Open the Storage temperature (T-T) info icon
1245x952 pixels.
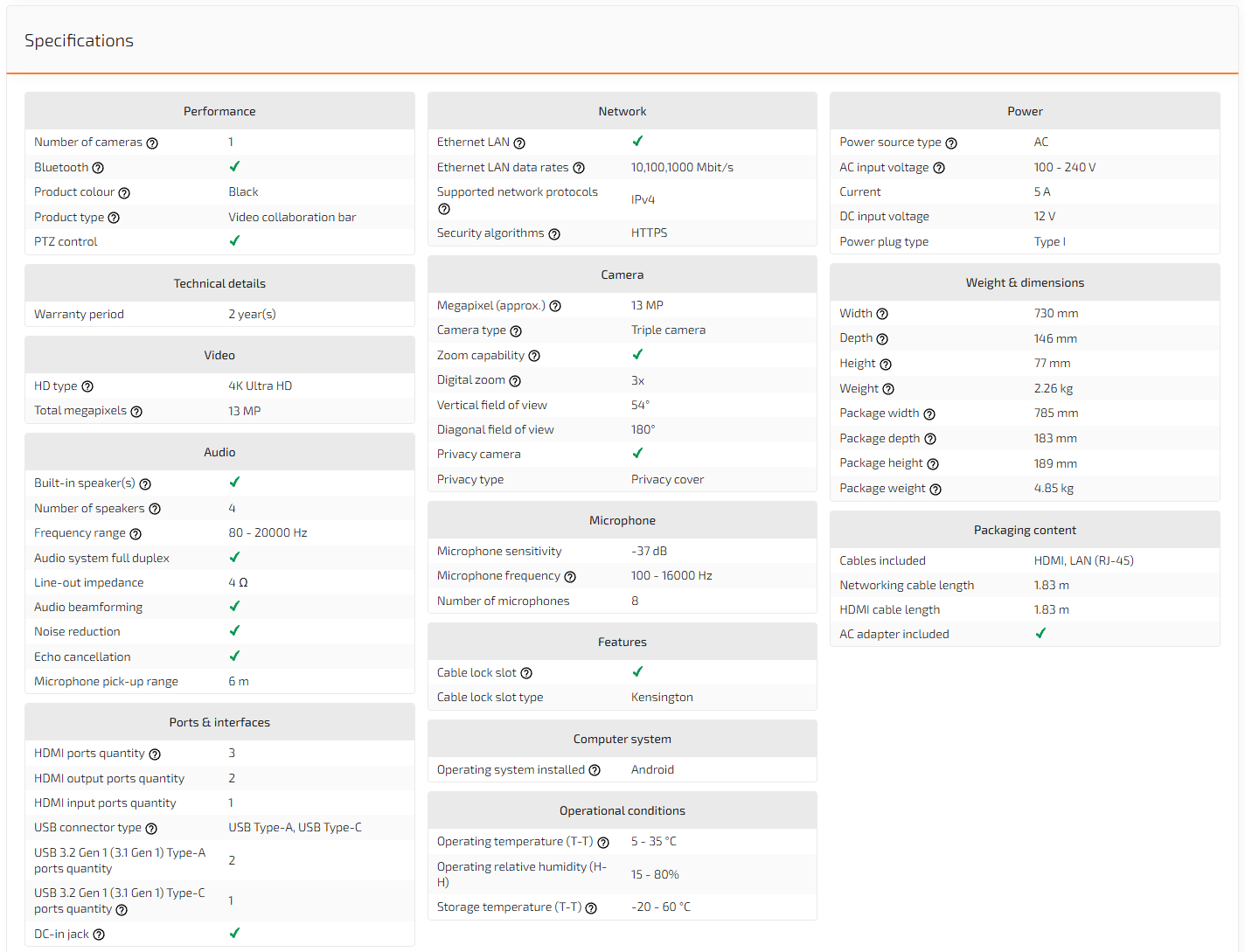tap(591, 908)
